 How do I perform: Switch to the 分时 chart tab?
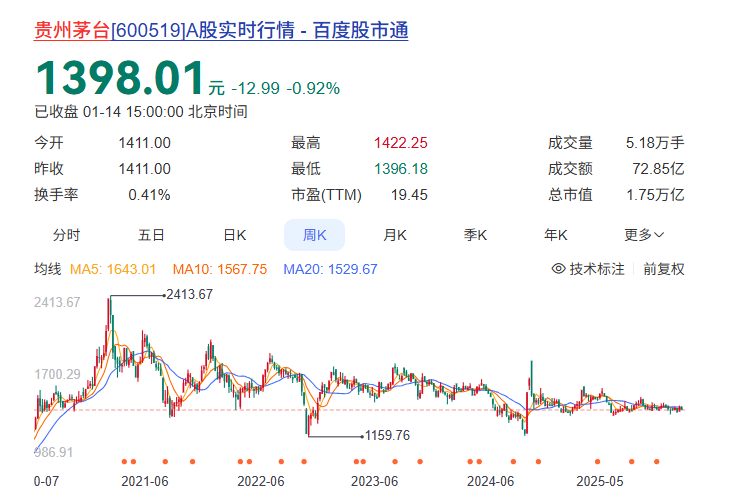pos(66,235)
